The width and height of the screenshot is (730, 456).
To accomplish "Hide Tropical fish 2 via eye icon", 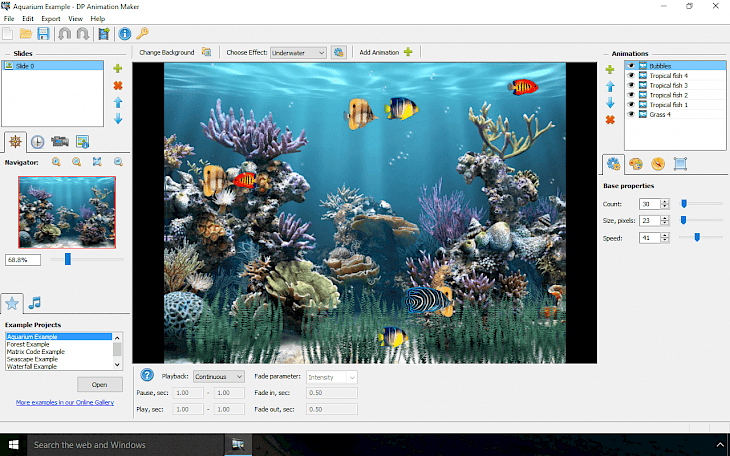I will tap(631, 95).
